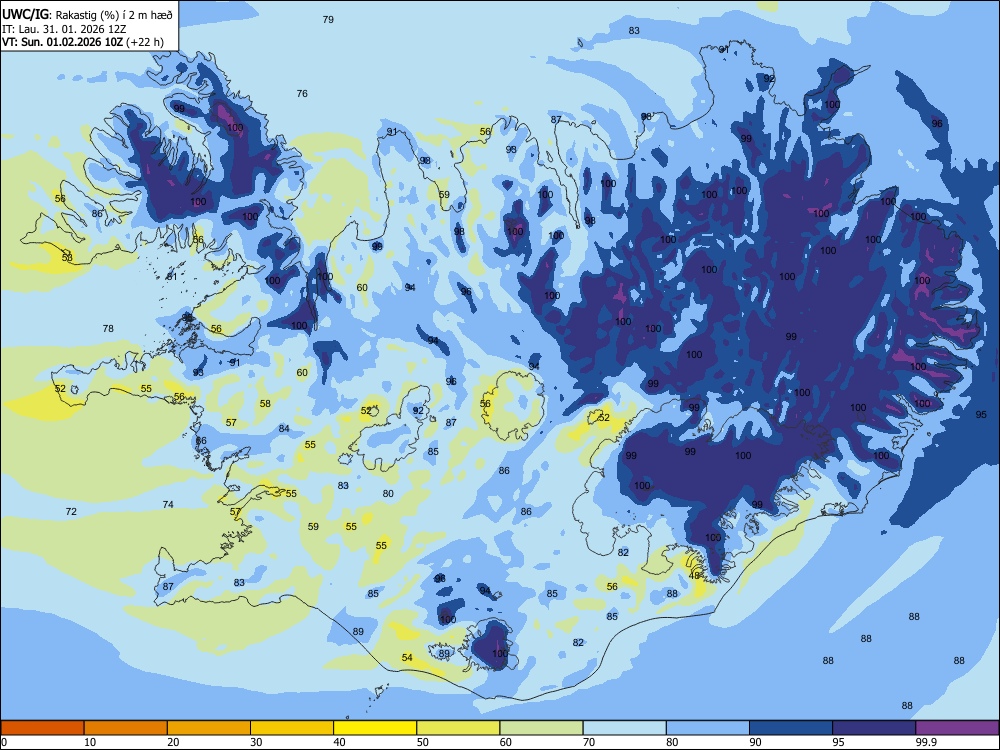Screen dimensions: 1000x750
Task: Click the map value '84' in western Iceland
Action: (x=284, y=429)
